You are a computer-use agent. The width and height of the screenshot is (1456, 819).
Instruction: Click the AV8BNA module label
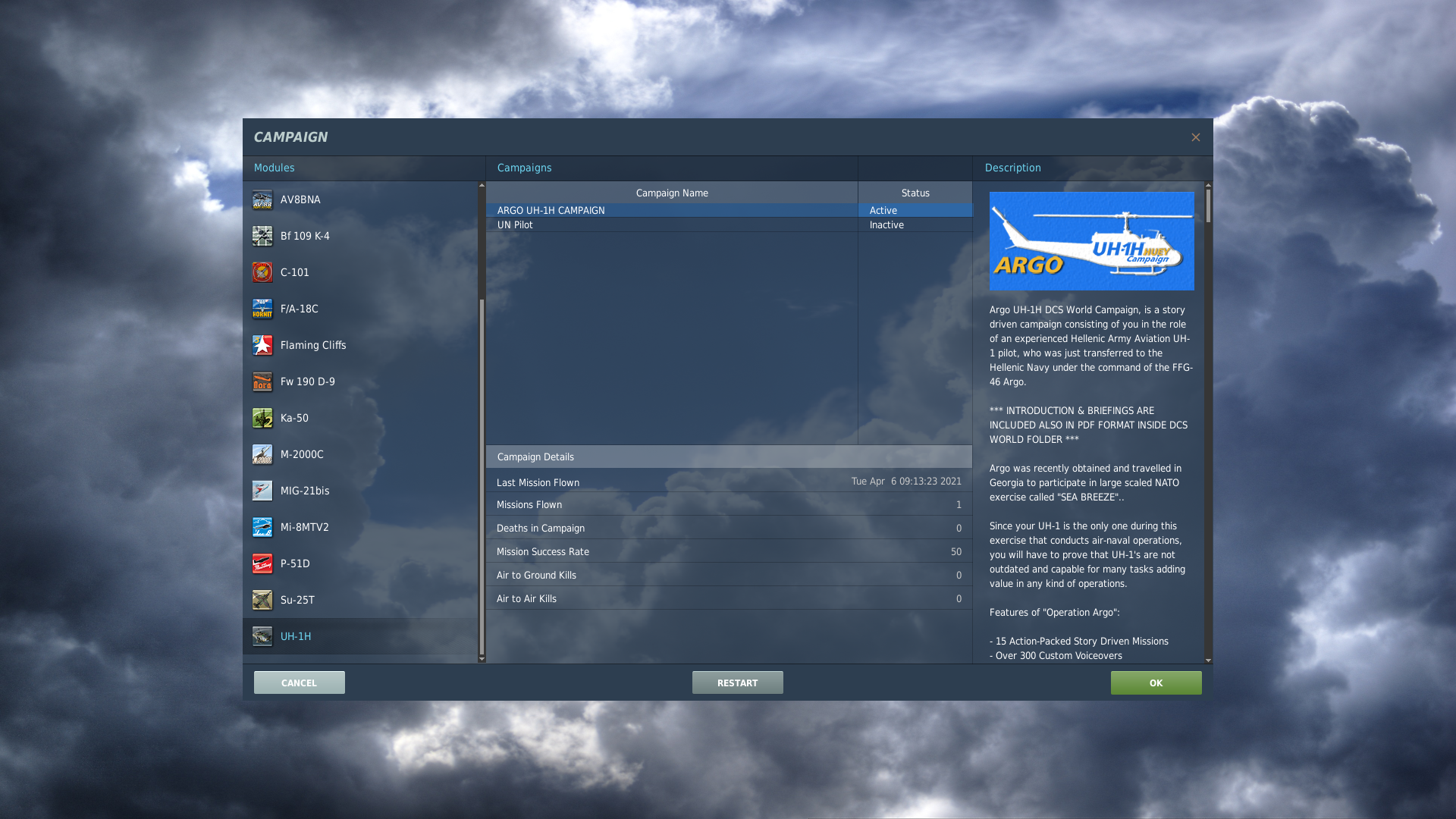coord(300,199)
